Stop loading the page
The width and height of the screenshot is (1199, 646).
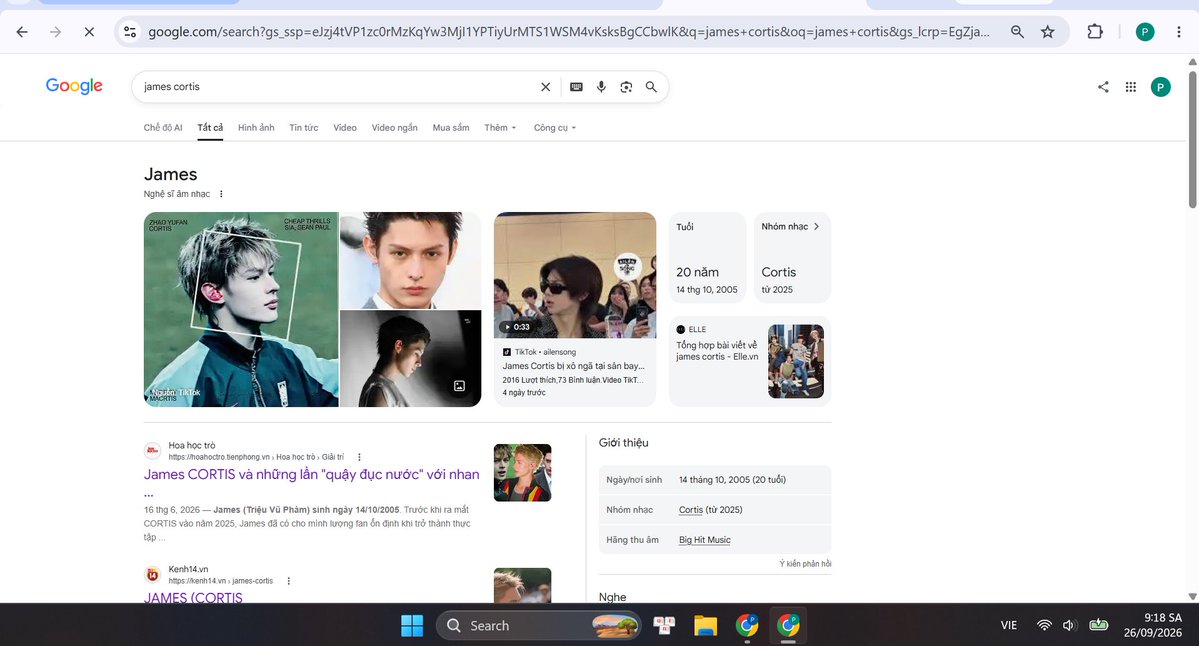pos(89,32)
